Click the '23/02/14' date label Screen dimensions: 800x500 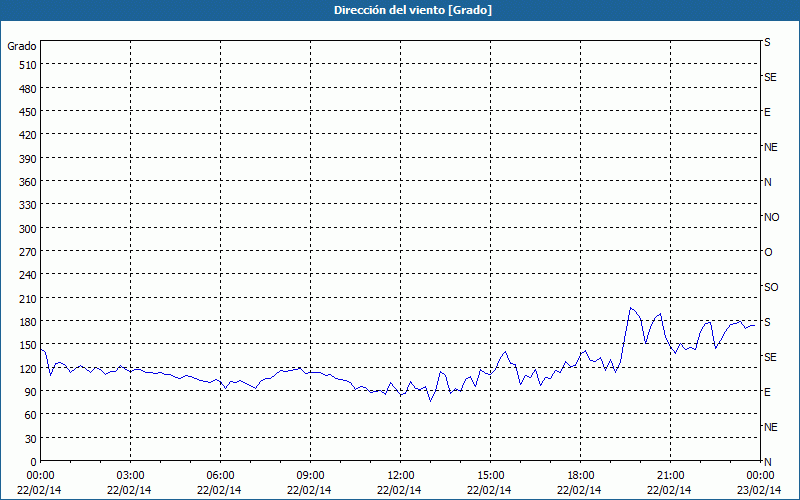[x=759, y=490]
